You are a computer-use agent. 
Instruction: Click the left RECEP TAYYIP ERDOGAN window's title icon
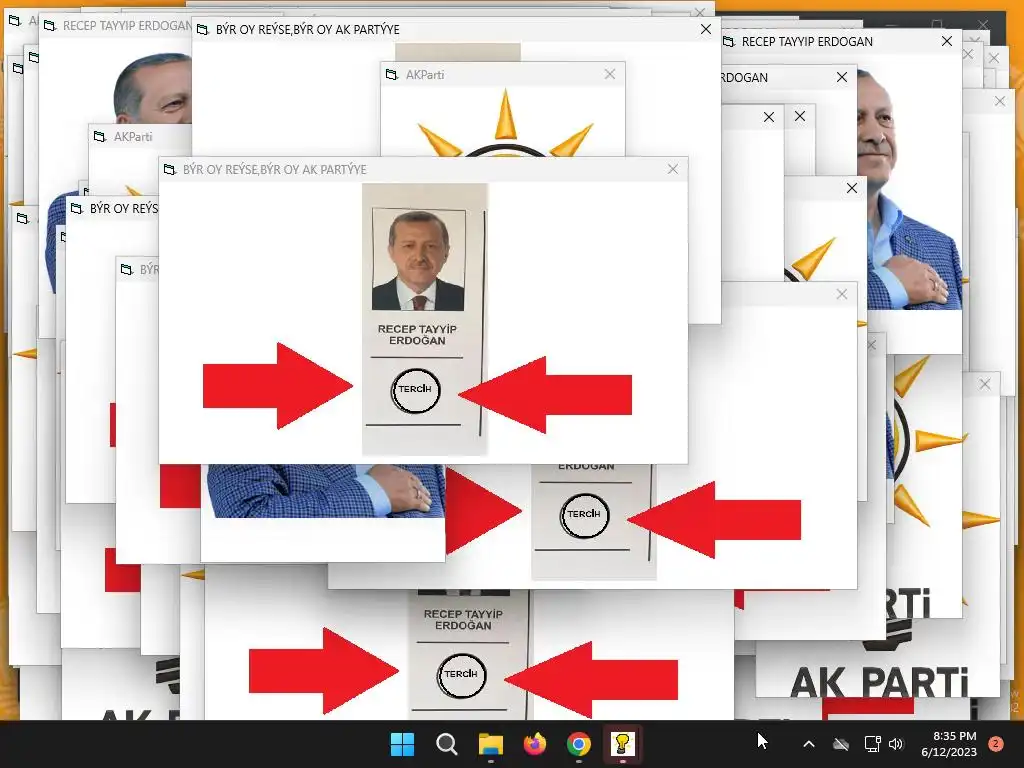click(50, 26)
